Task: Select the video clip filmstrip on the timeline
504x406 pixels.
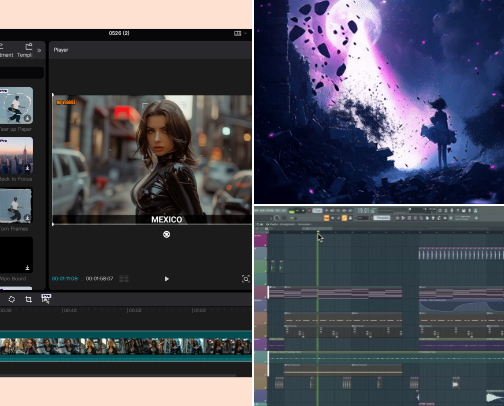Action: (126, 346)
